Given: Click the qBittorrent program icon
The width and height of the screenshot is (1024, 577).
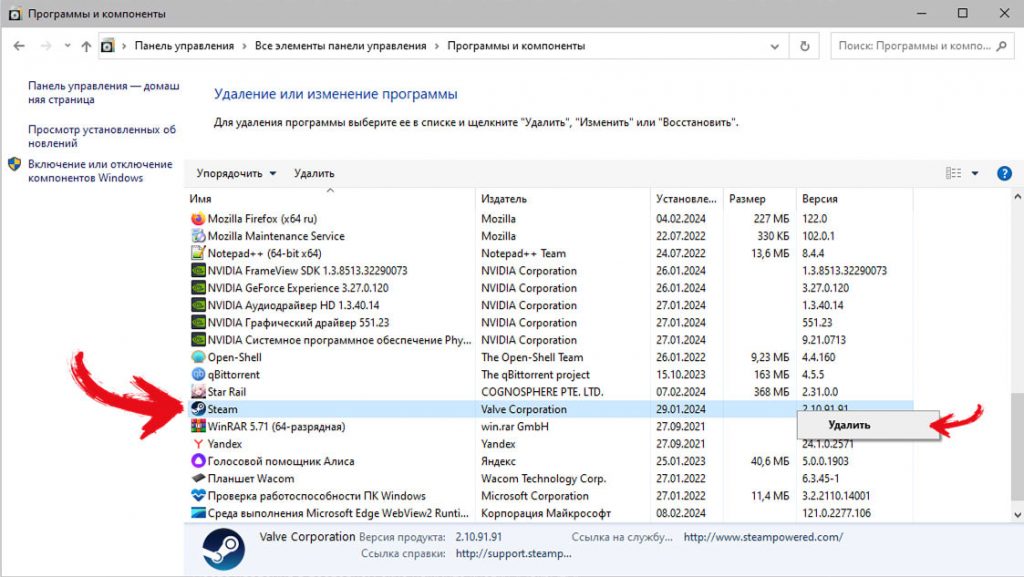Looking at the screenshot, I should pos(198,375).
